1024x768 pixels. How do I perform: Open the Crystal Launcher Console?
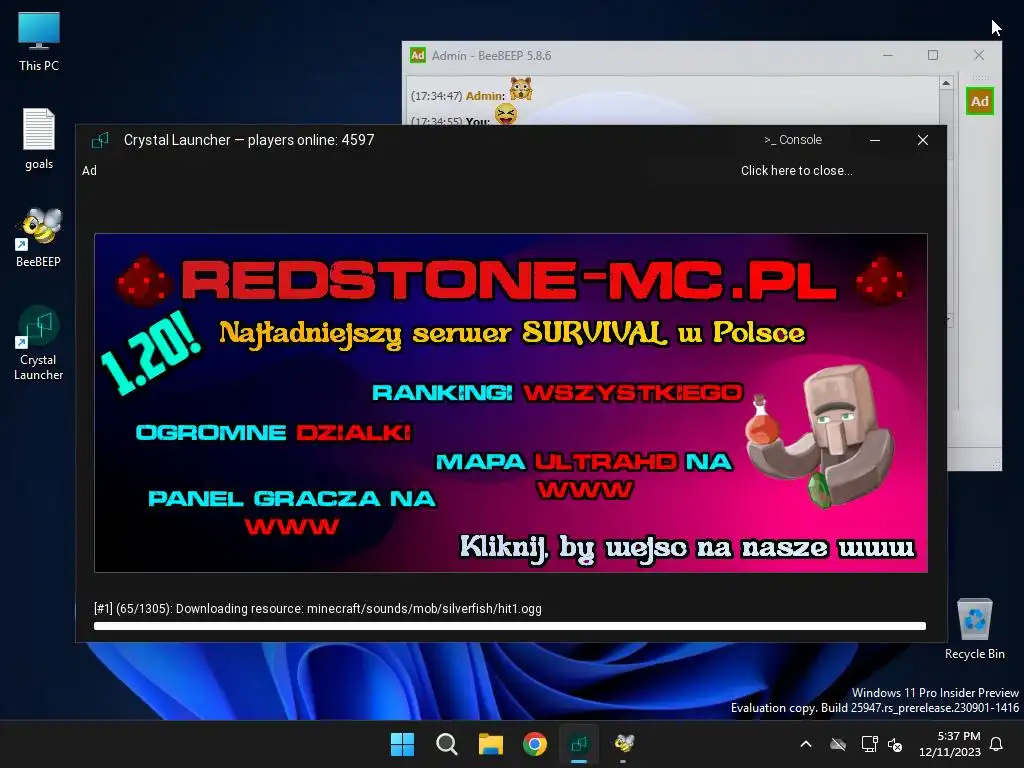pos(793,140)
